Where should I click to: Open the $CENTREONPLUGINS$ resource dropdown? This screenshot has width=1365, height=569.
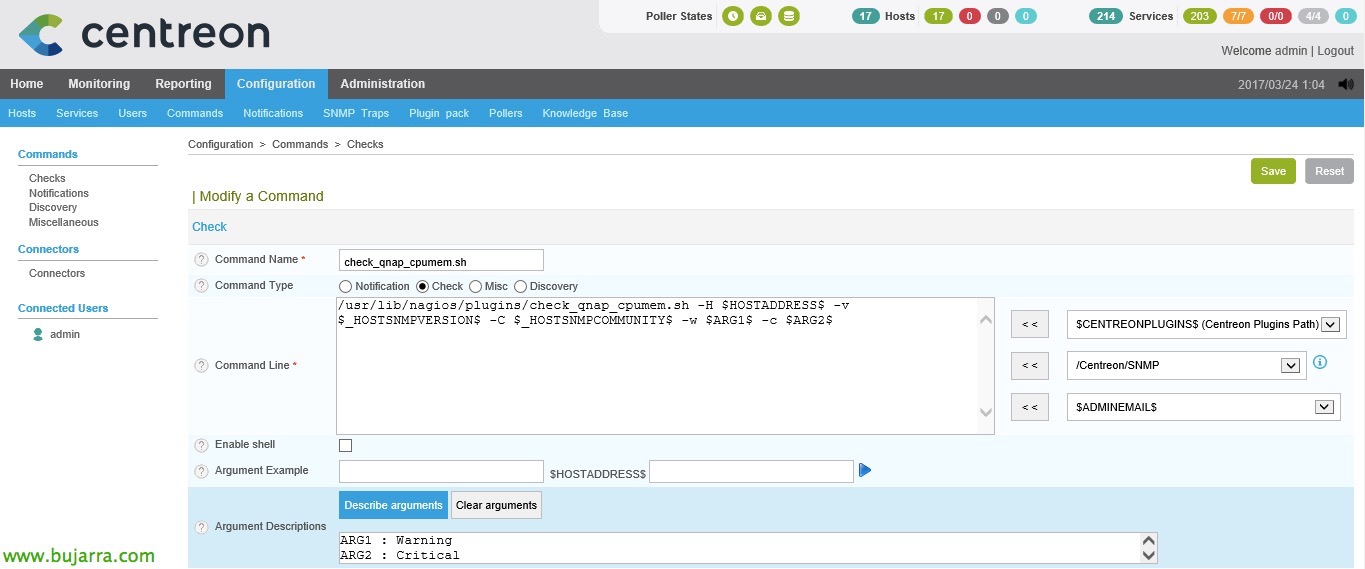pos(1207,324)
